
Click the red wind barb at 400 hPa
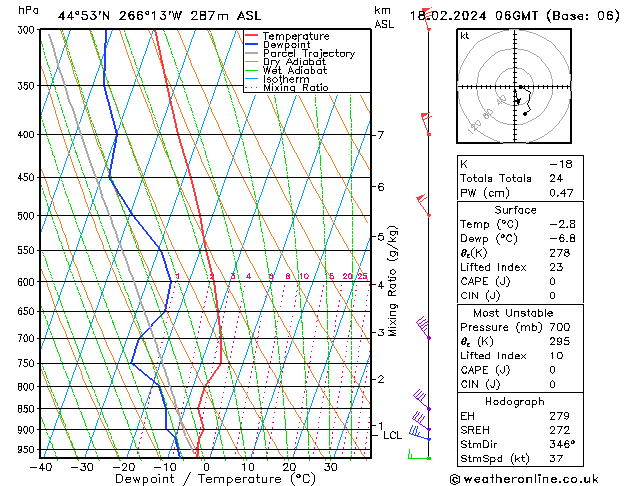click(426, 124)
